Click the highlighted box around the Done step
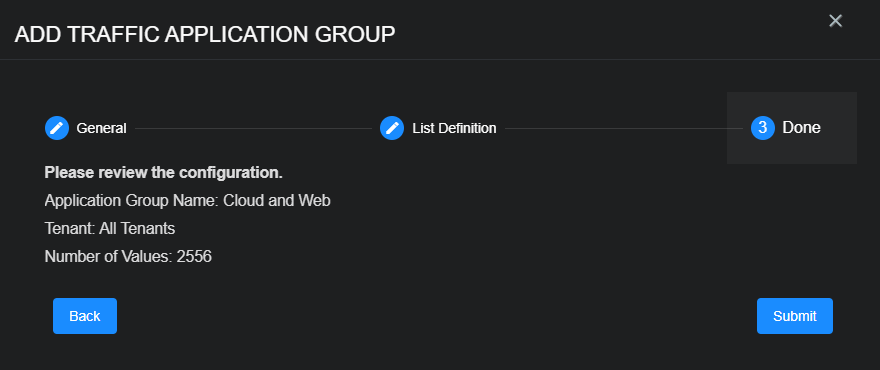This screenshot has width=880, height=370. pyautogui.click(x=792, y=128)
